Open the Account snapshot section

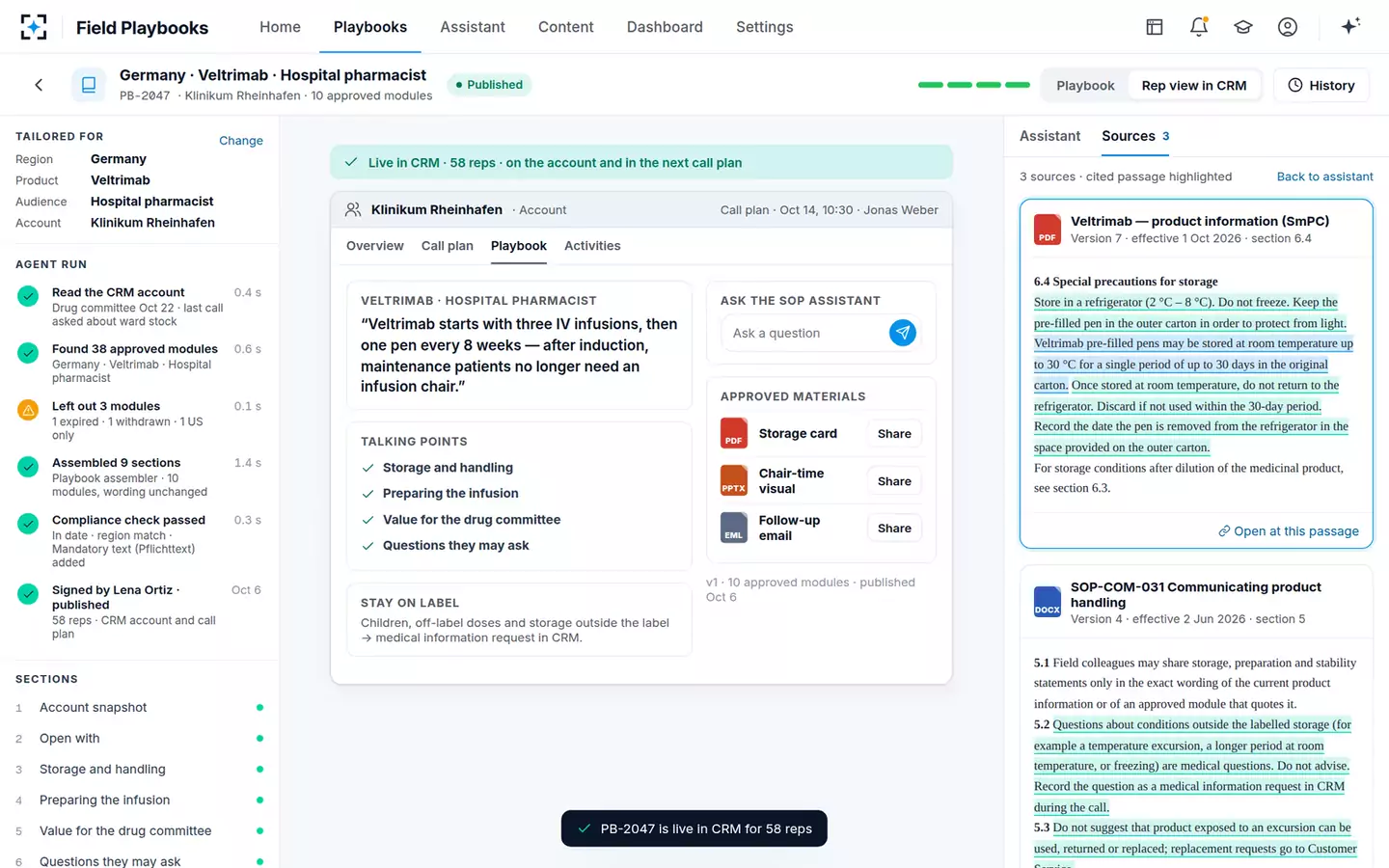point(140,708)
